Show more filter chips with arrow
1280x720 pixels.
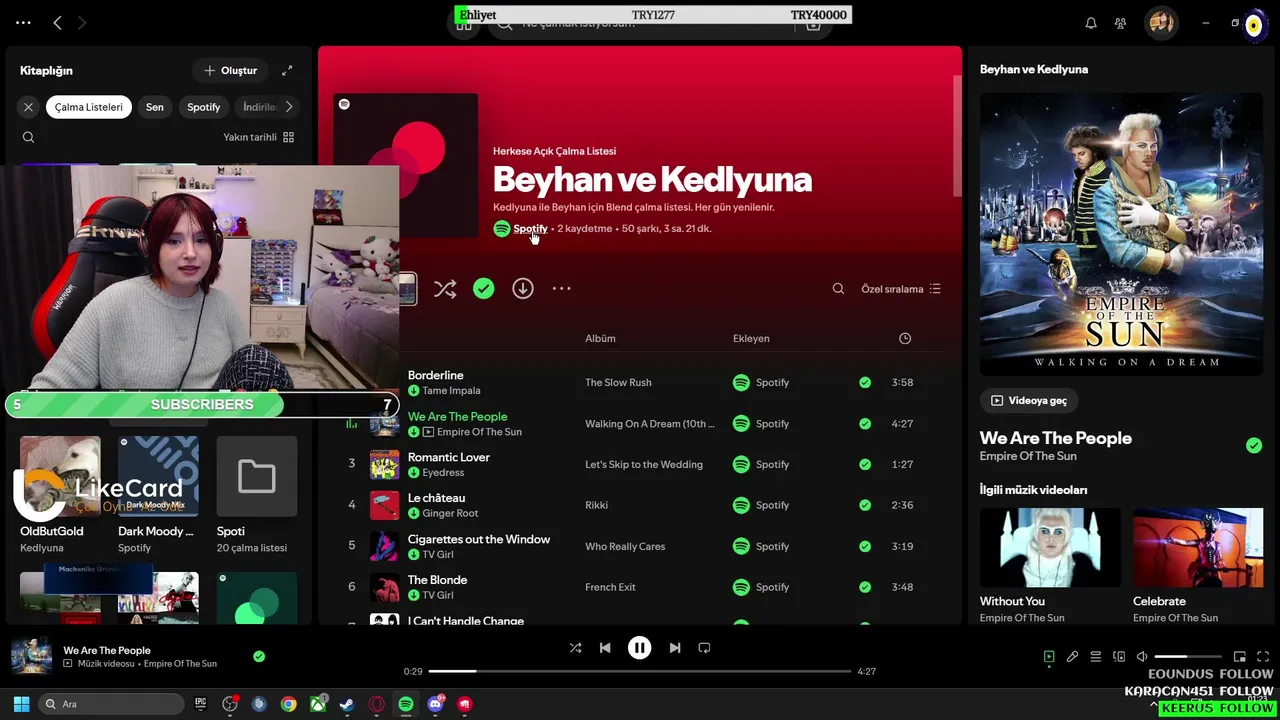pos(289,107)
